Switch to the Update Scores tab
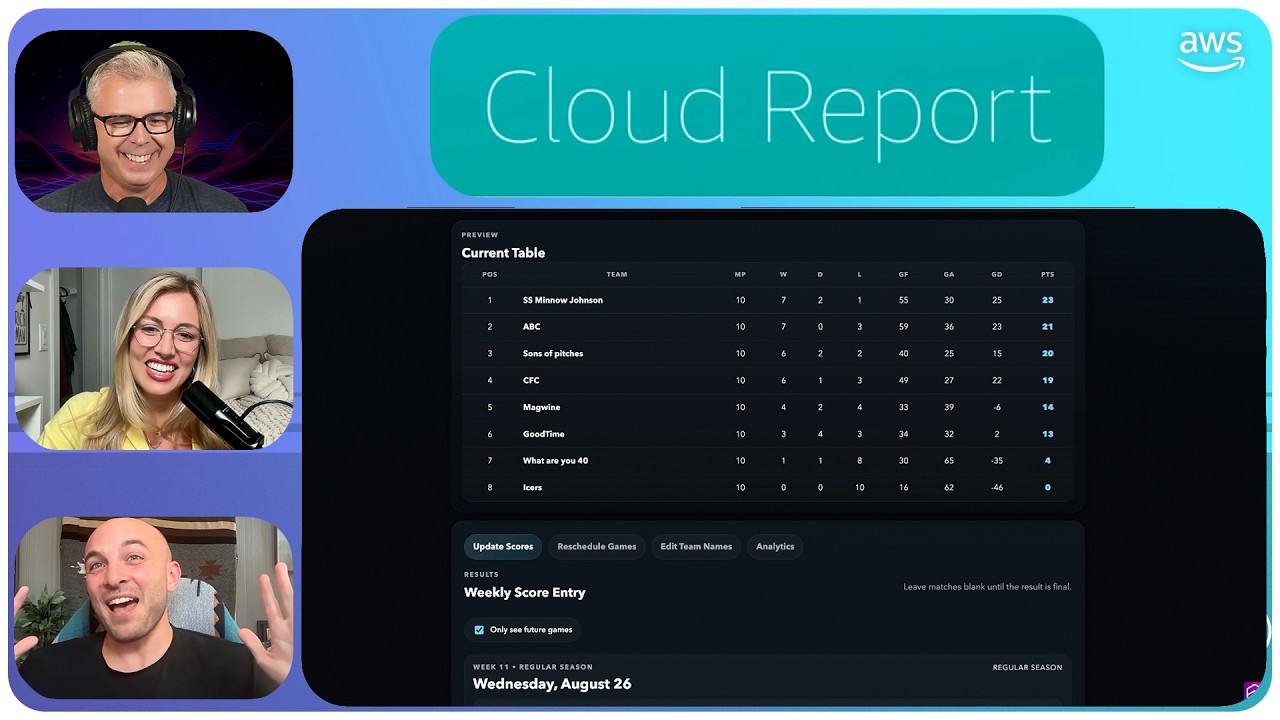The height and width of the screenshot is (720, 1280). coord(503,547)
